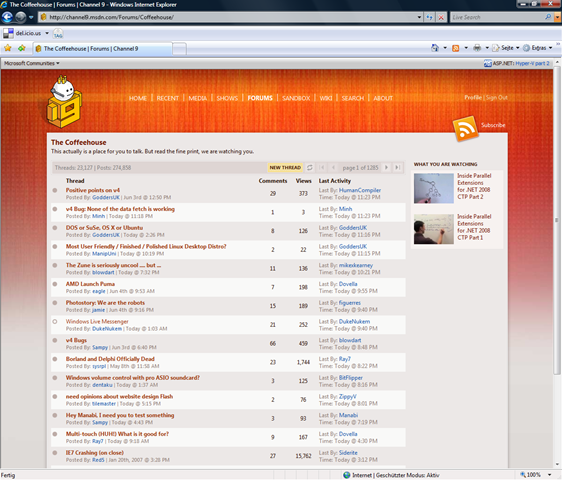Click the Inside Parallel Extensions Part 2 thumbnail
This screenshot has width=562, height=480.
click(x=434, y=189)
